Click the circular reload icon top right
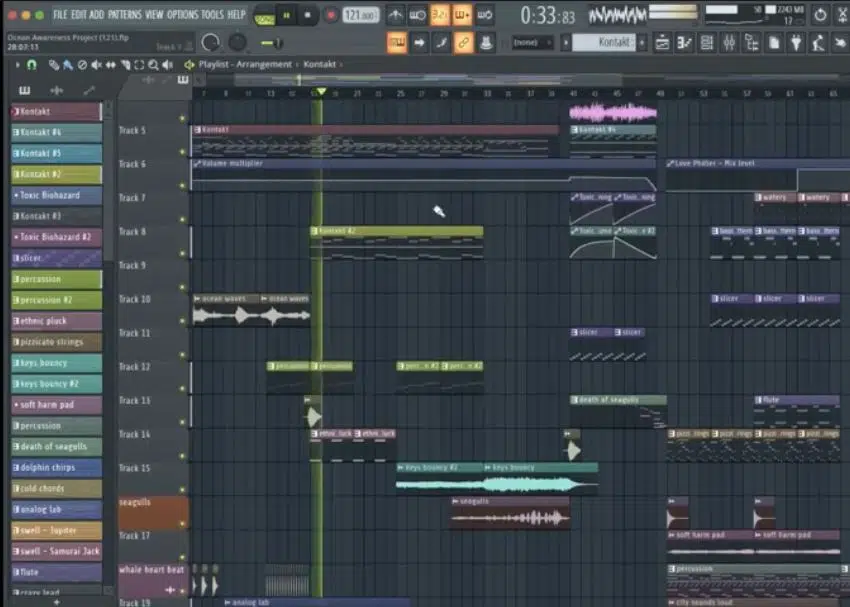Image resolution: width=850 pixels, height=607 pixels. tap(820, 15)
